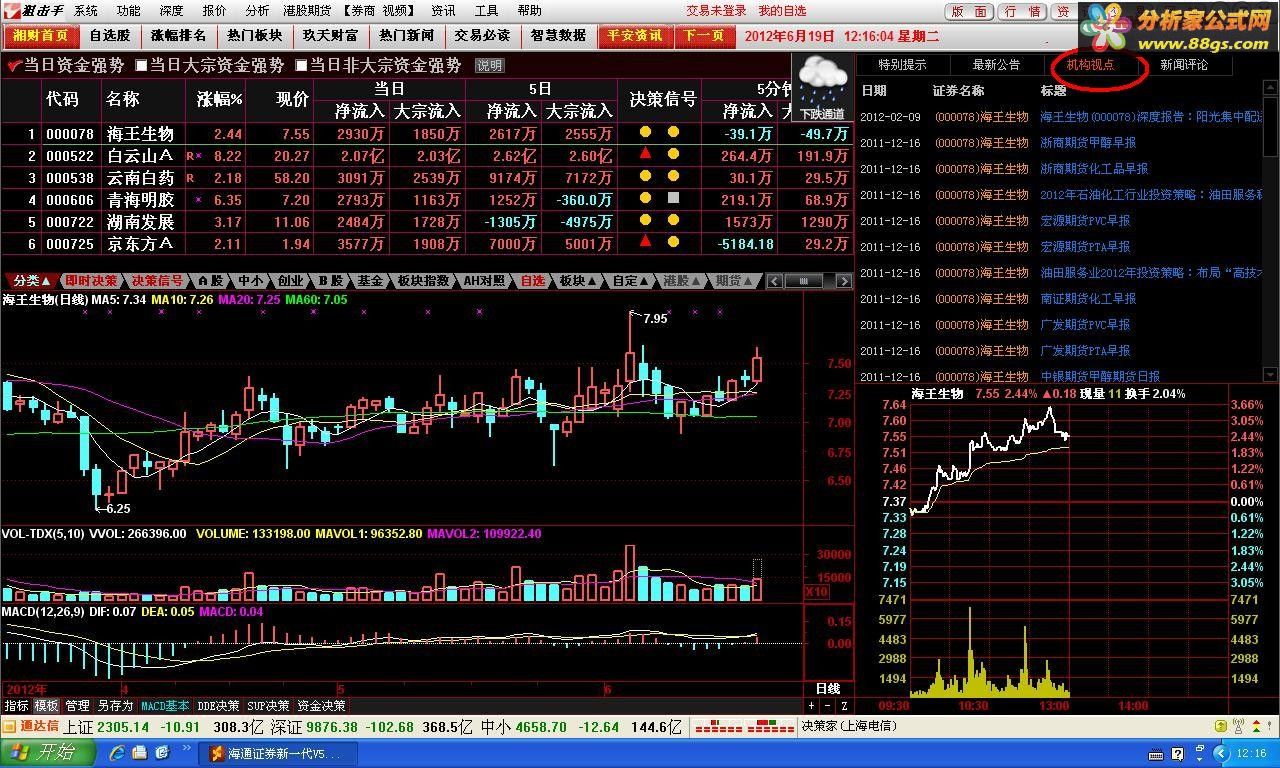The width and height of the screenshot is (1280, 768).
Task: Click the 海通证券新一代V5 taskbar item
Action: click(277, 754)
